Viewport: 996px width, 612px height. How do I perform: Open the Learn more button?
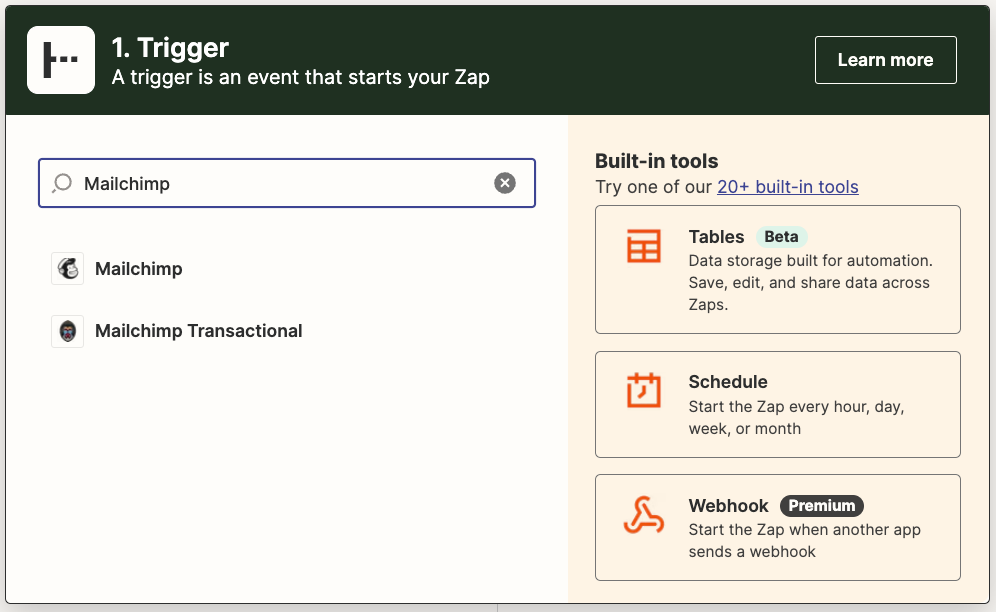[x=885, y=60]
